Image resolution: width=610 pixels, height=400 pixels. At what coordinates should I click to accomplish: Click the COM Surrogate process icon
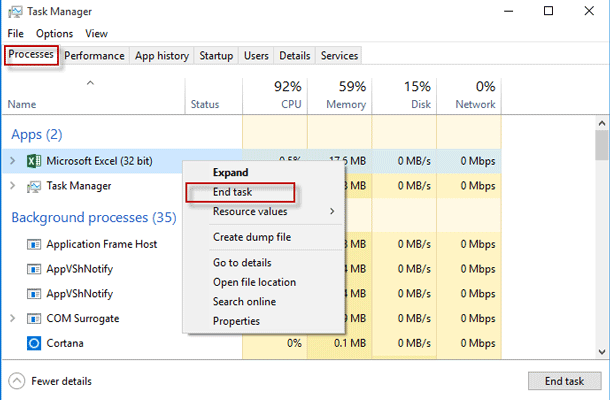pos(33,318)
